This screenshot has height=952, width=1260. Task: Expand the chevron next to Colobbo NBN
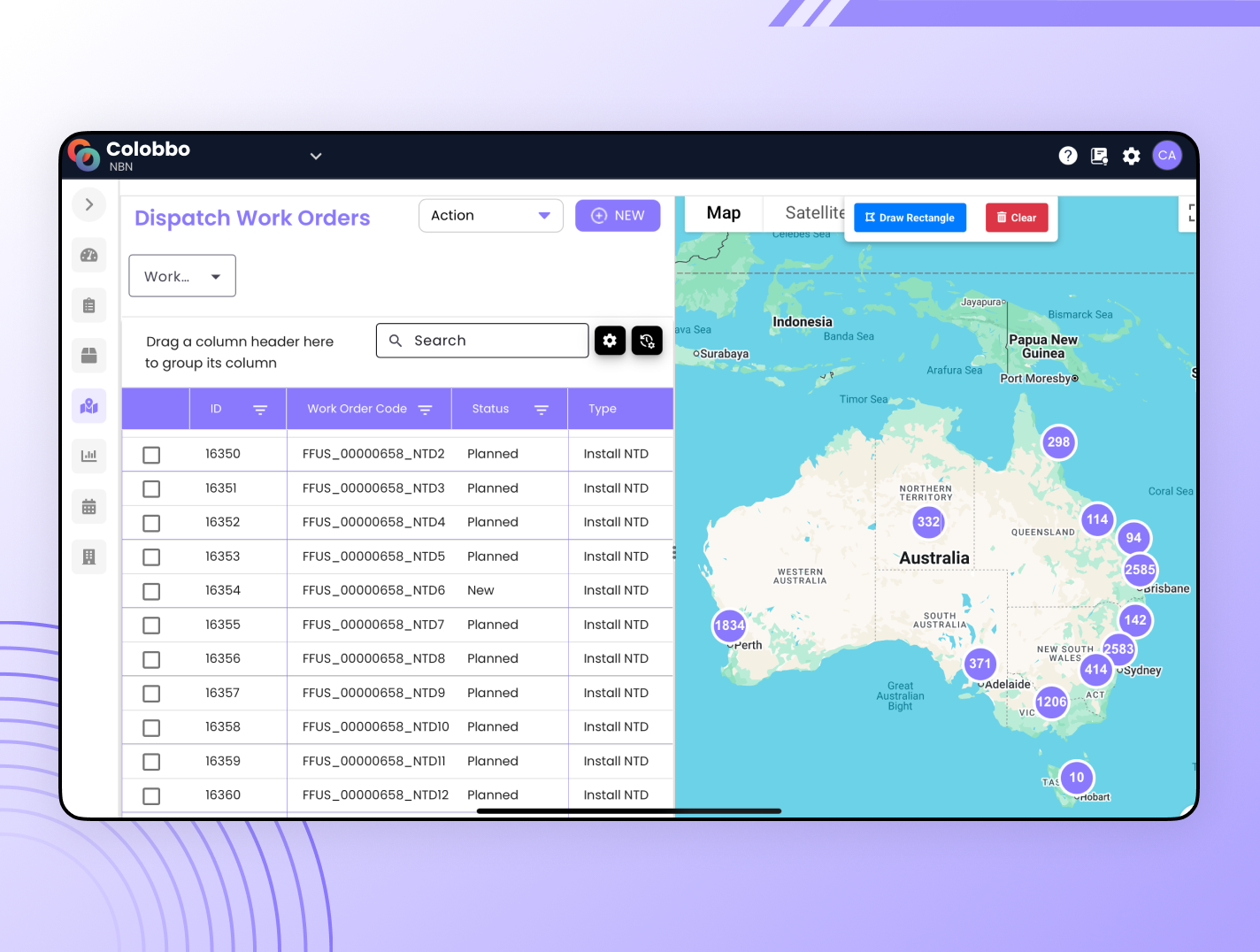tap(316, 157)
